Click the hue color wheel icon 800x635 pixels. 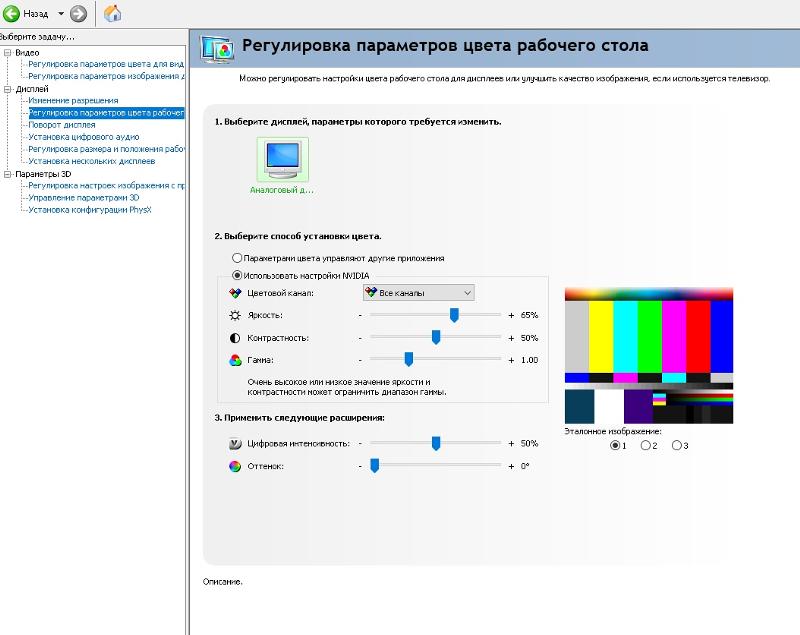(235, 466)
